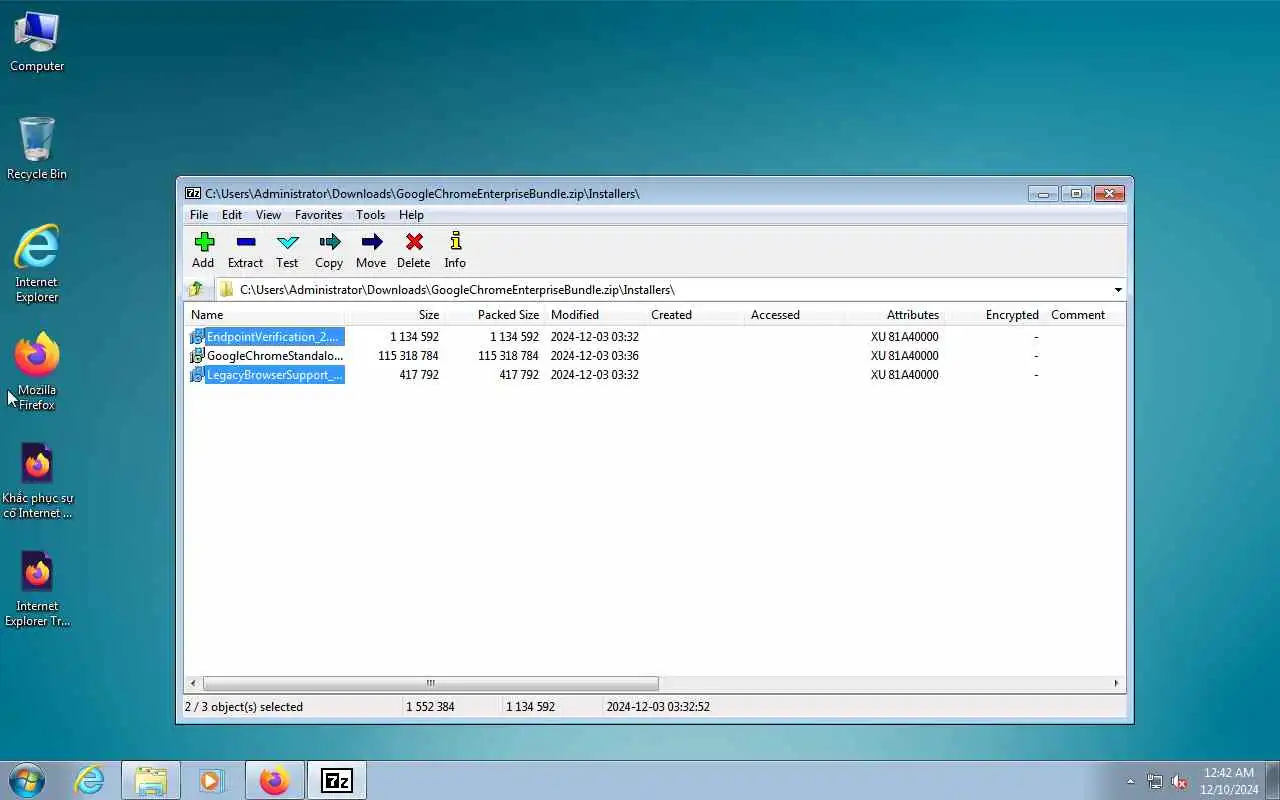The height and width of the screenshot is (800, 1280).
Task: Click Windows Media Player taskbar icon
Action: click(211, 780)
